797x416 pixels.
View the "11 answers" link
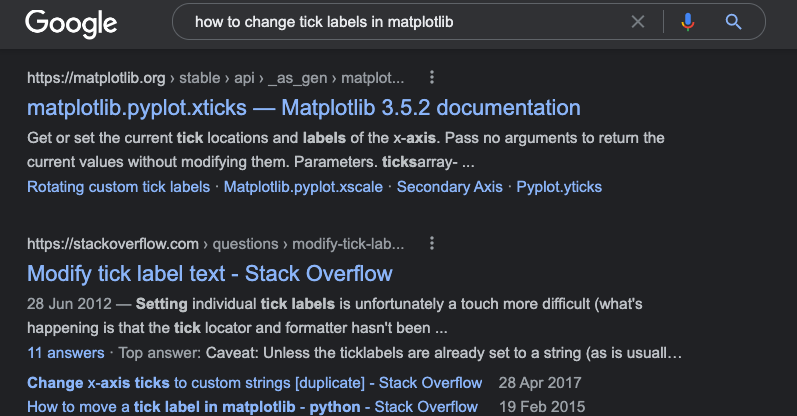pos(65,353)
